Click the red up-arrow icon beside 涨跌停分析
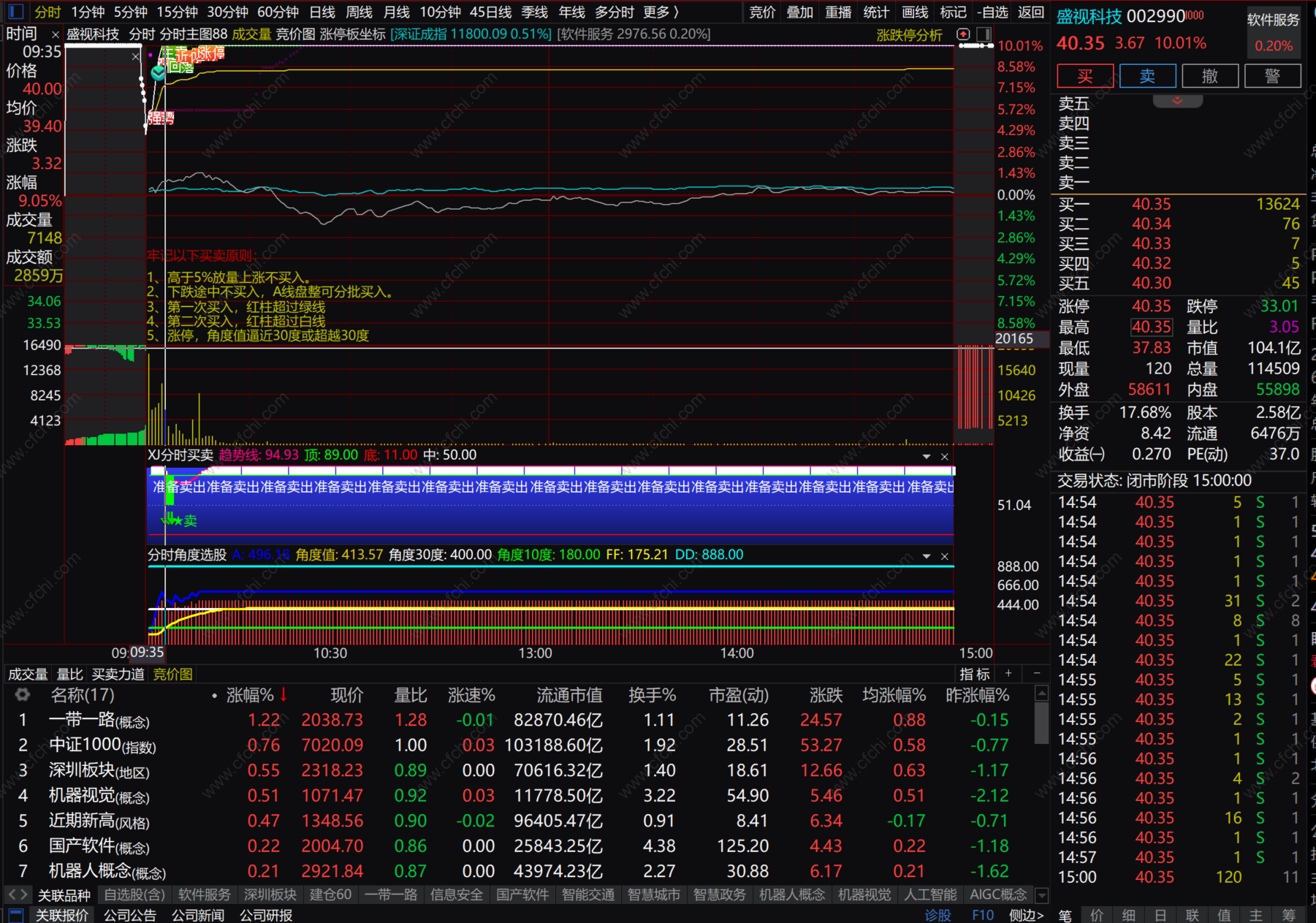1316x923 pixels. [963, 34]
